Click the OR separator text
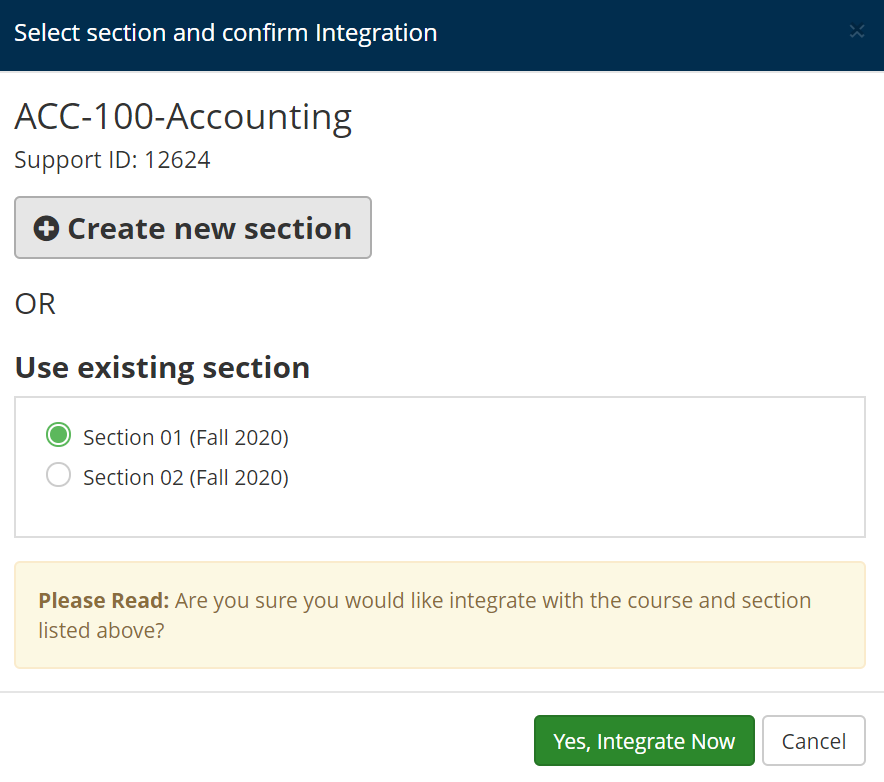Screen dimensions: 884x782 (35, 304)
